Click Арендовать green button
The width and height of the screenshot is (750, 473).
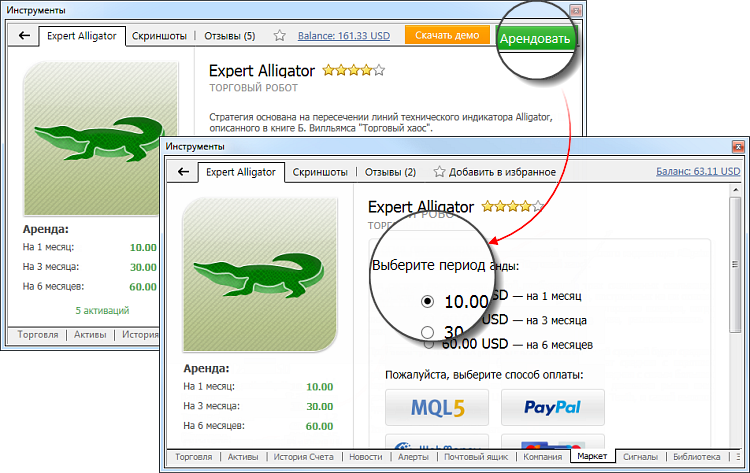(535, 39)
